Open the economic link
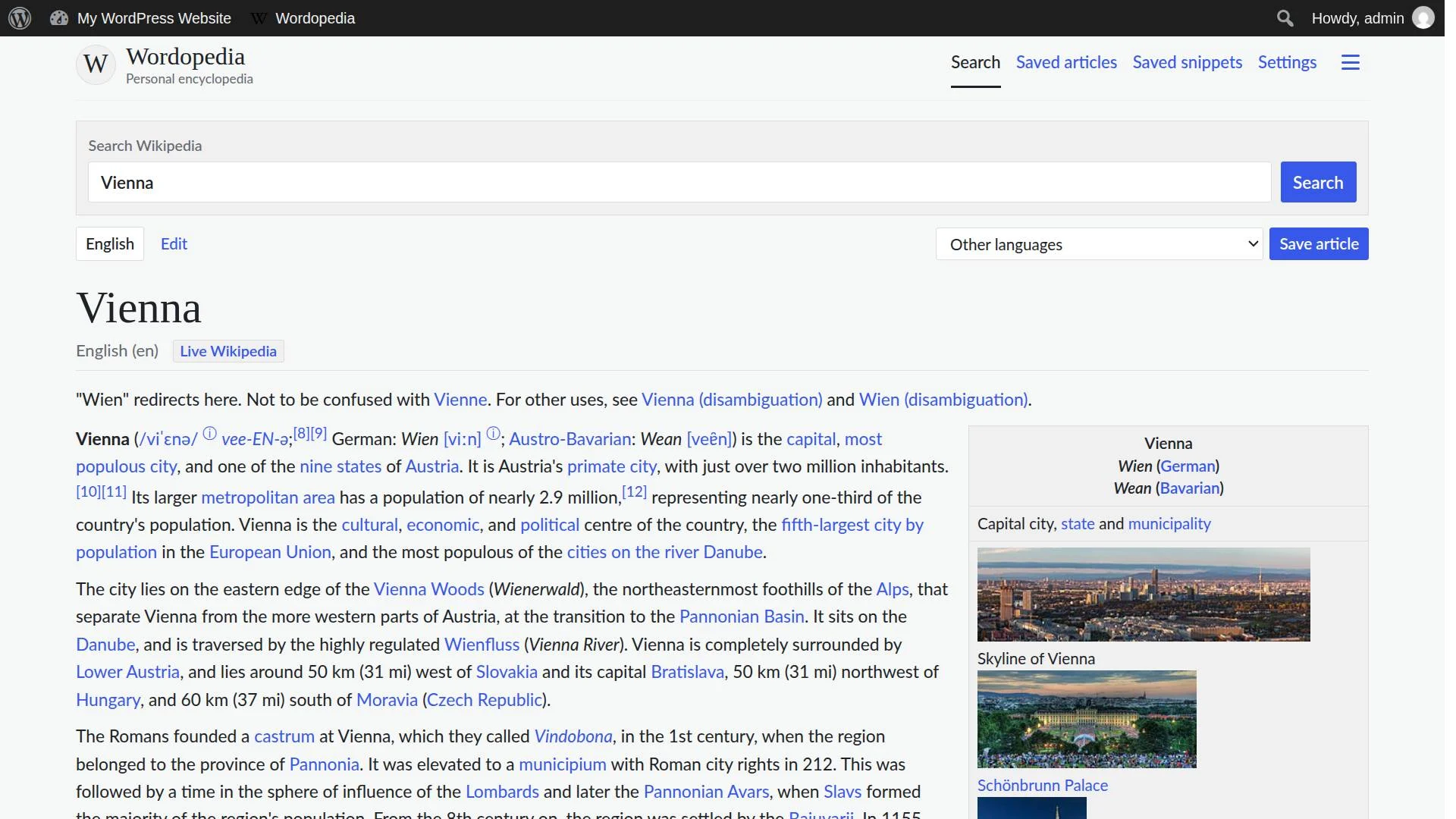1456x819 pixels. [443, 525]
